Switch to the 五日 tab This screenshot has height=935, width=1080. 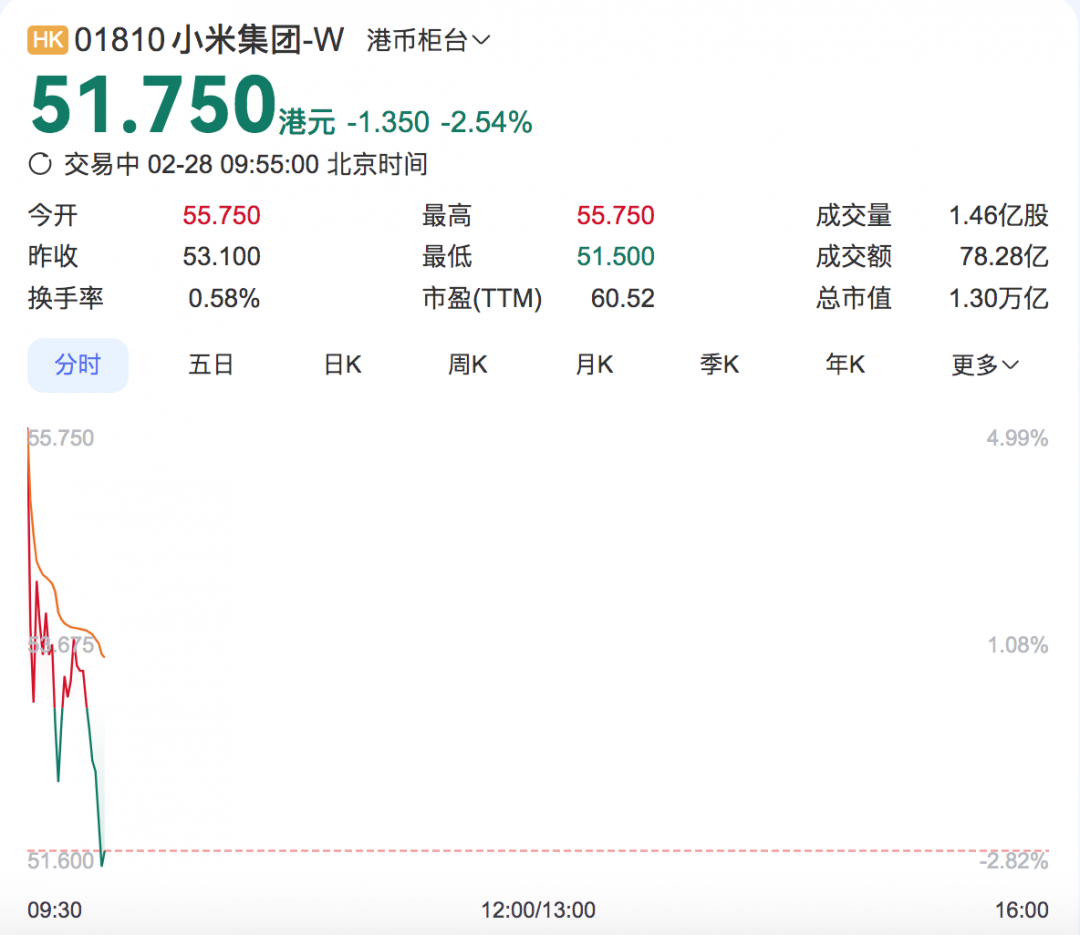[x=211, y=364]
